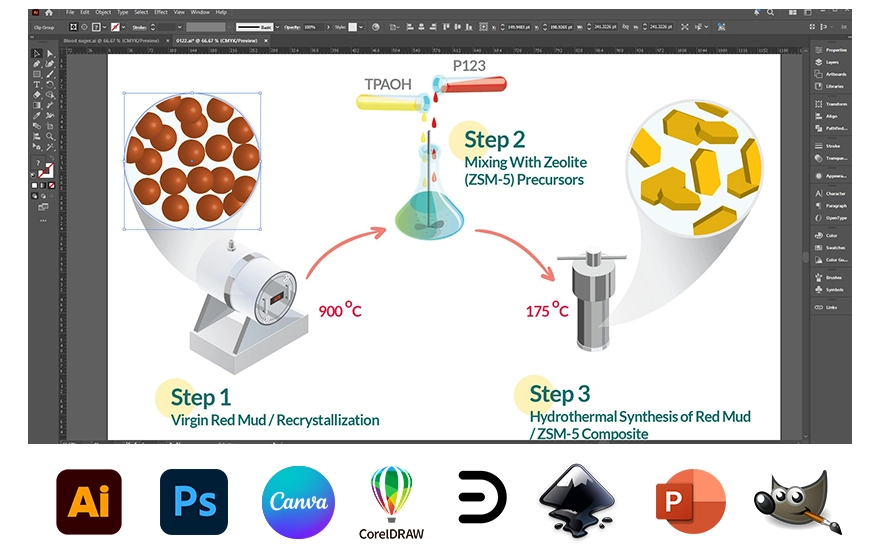Open the Arrange Documents icon
The image size is (879, 557).
793,12
